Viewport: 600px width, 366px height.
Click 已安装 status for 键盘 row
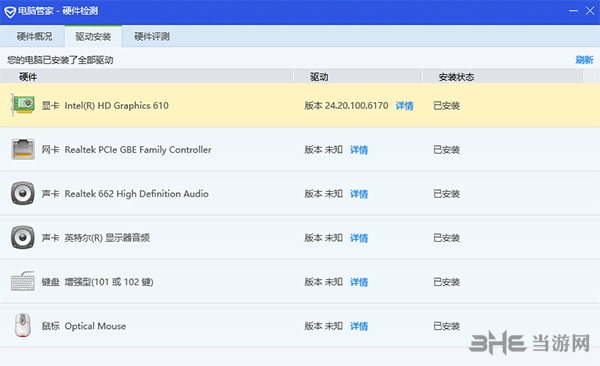[447, 282]
